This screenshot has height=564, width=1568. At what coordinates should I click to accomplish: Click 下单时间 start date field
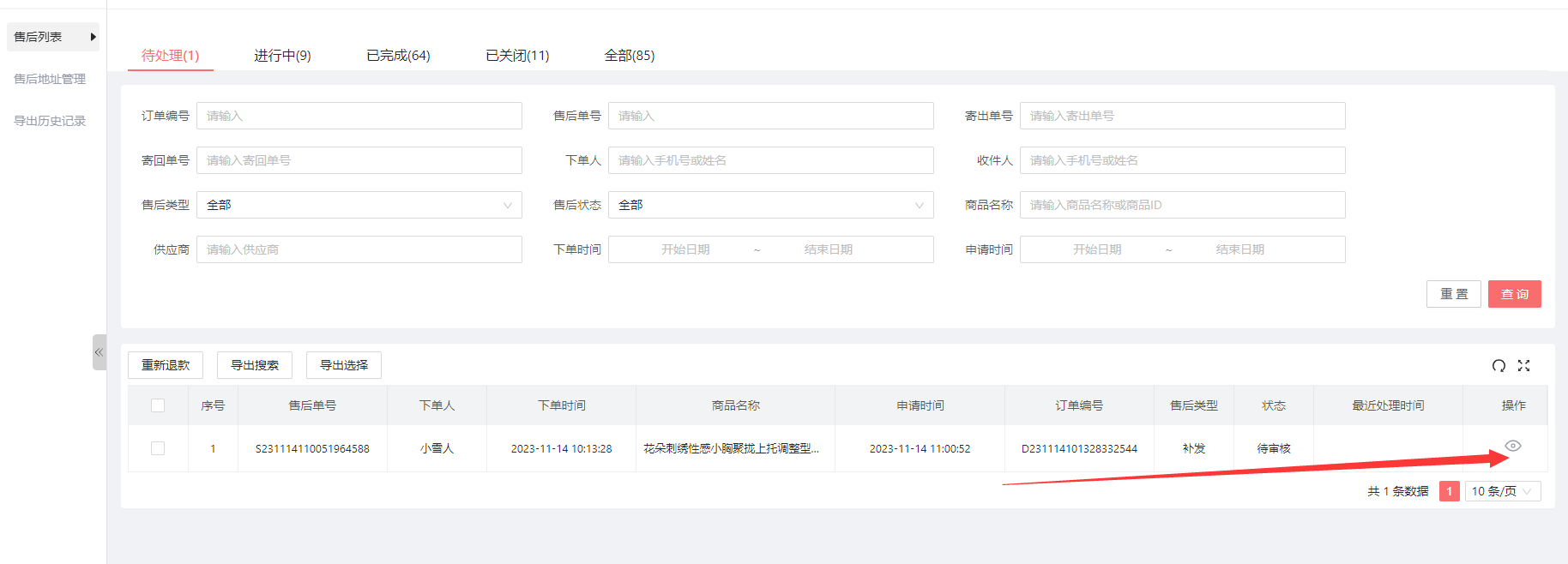[x=684, y=249]
